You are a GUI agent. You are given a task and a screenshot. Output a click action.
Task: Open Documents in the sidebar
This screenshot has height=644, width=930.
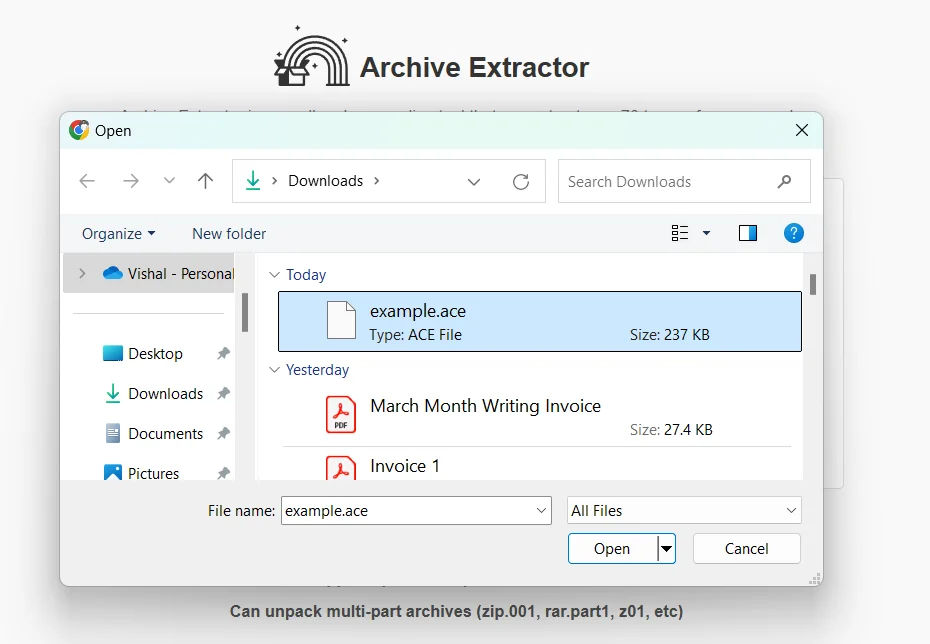point(154,433)
